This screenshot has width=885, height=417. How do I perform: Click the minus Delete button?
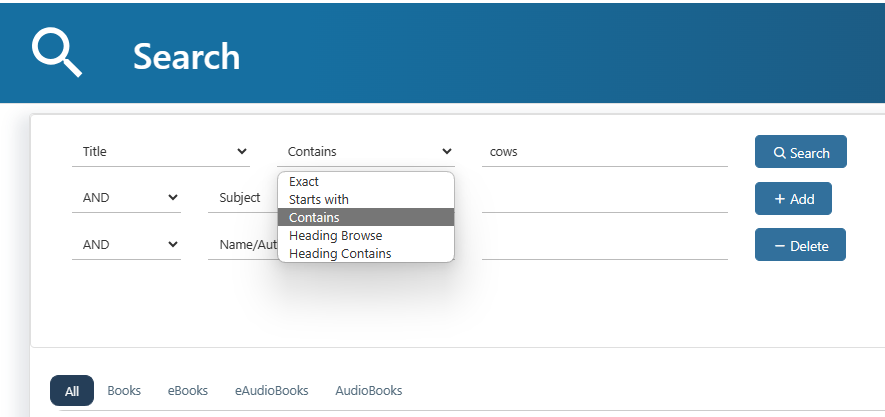pyautogui.click(x=800, y=245)
